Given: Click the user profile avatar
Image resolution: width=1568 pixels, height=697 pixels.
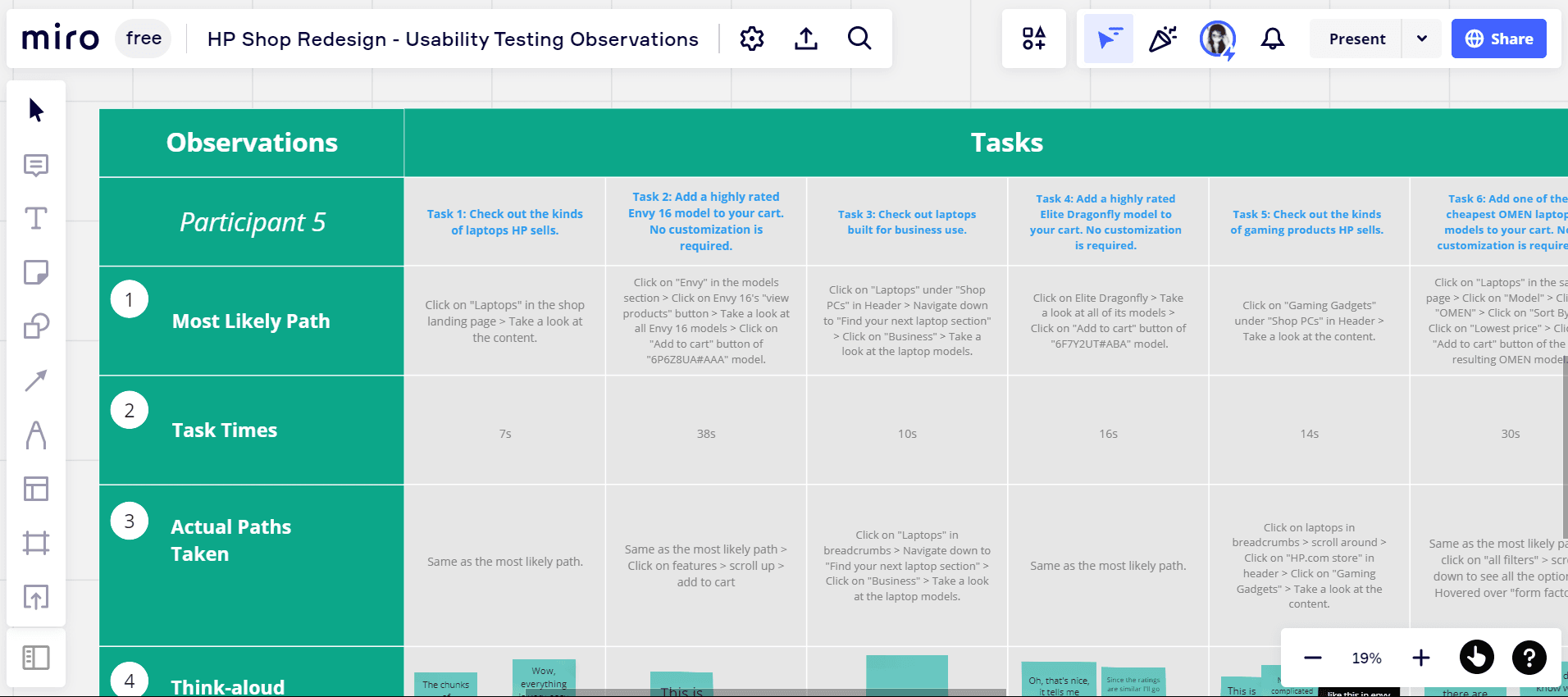Looking at the screenshot, I should (x=1218, y=39).
